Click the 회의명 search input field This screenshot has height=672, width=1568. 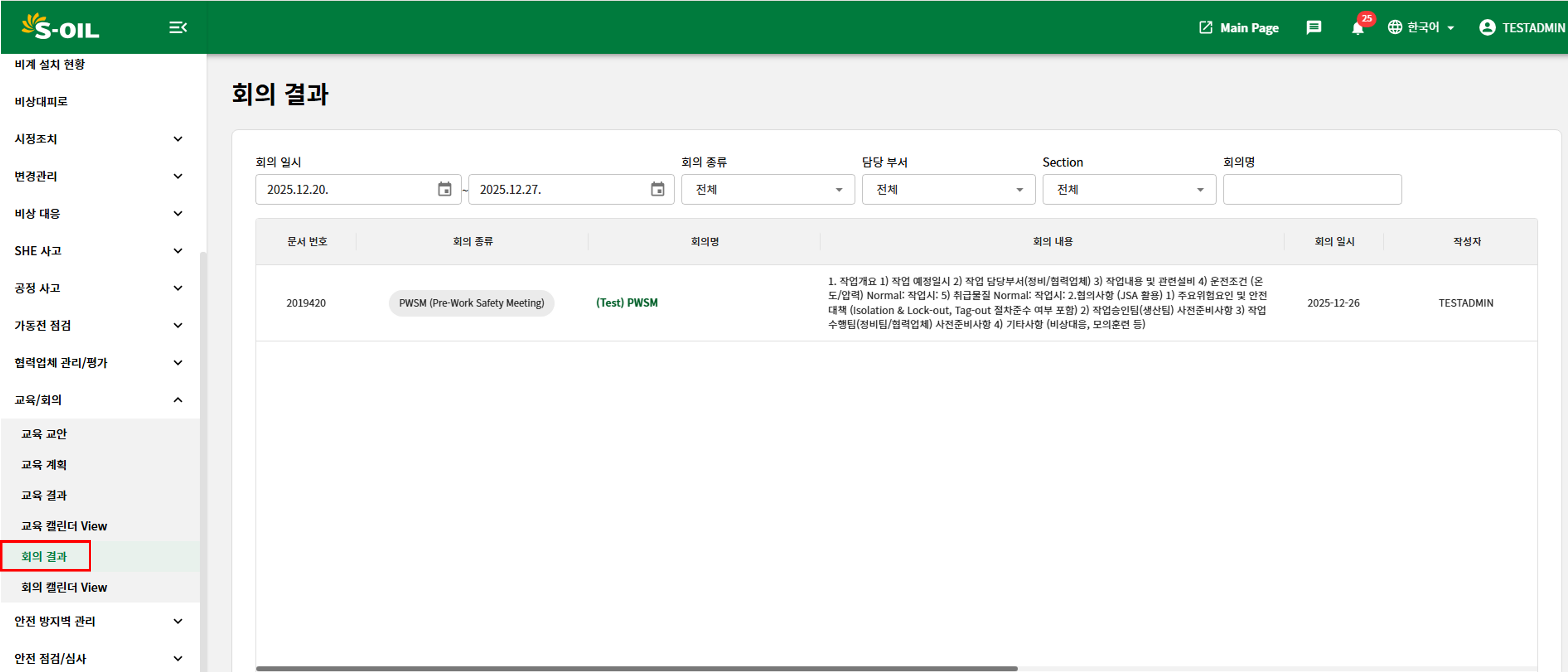point(1312,190)
